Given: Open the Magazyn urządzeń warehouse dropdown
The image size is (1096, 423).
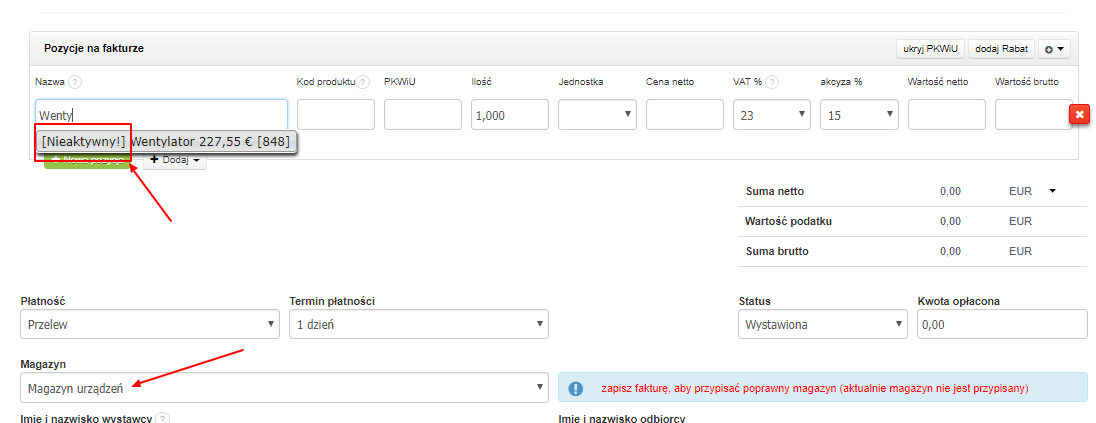Looking at the screenshot, I should pos(284,388).
